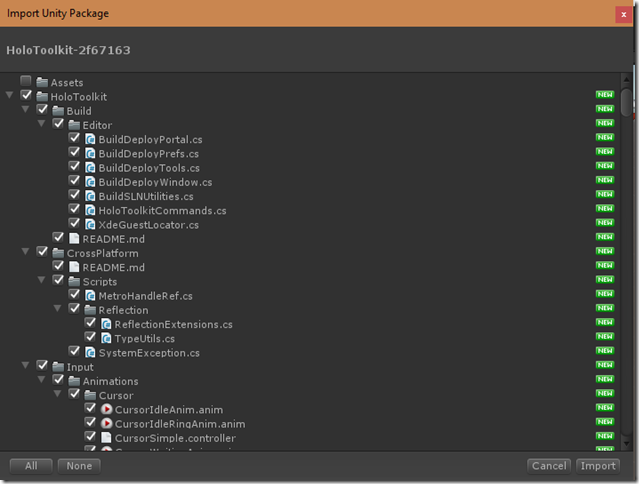639x484 pixels.
Task: Click the CrossPlatform folder icon
Action: [58, 253]
